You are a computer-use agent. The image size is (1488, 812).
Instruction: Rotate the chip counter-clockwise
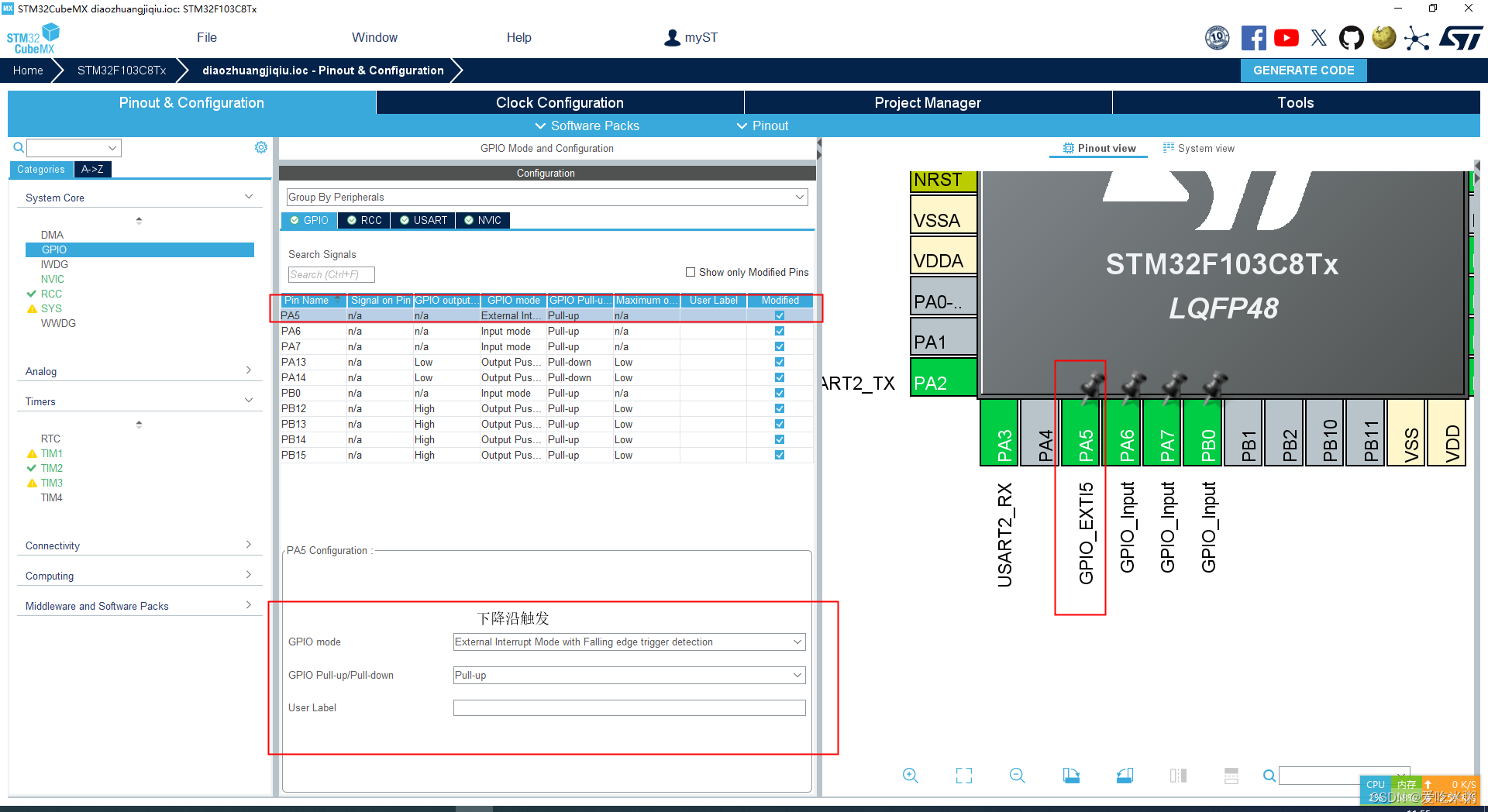[1125, 776]
